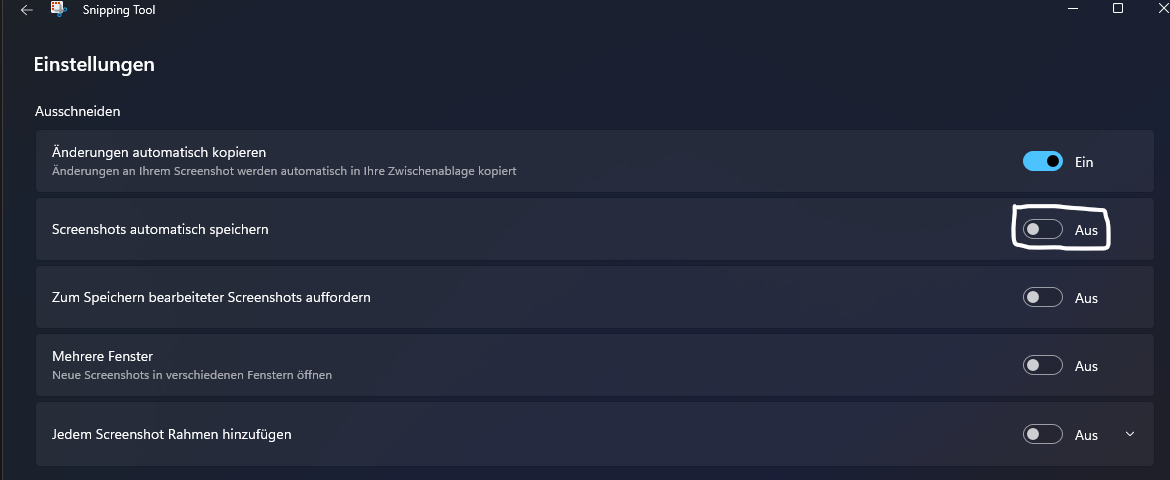Click the Ausschneiden section header

point(78,111)
